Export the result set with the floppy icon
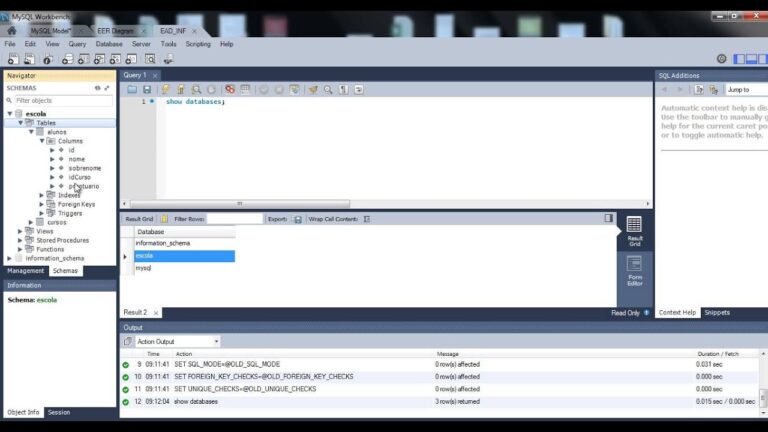The height and width of the screenshot is (432, 768). coord(298,219)
